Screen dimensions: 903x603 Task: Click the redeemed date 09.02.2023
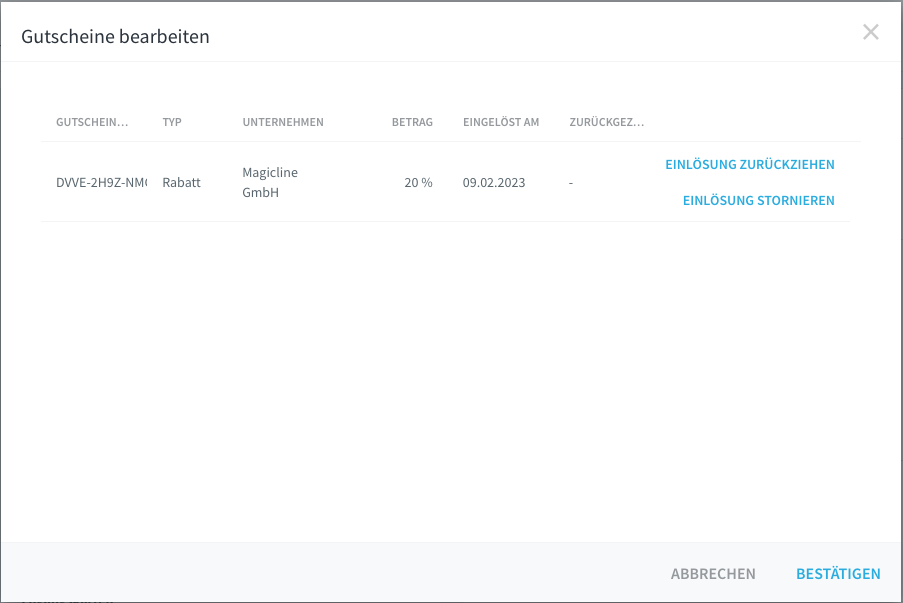coord(494,183)
